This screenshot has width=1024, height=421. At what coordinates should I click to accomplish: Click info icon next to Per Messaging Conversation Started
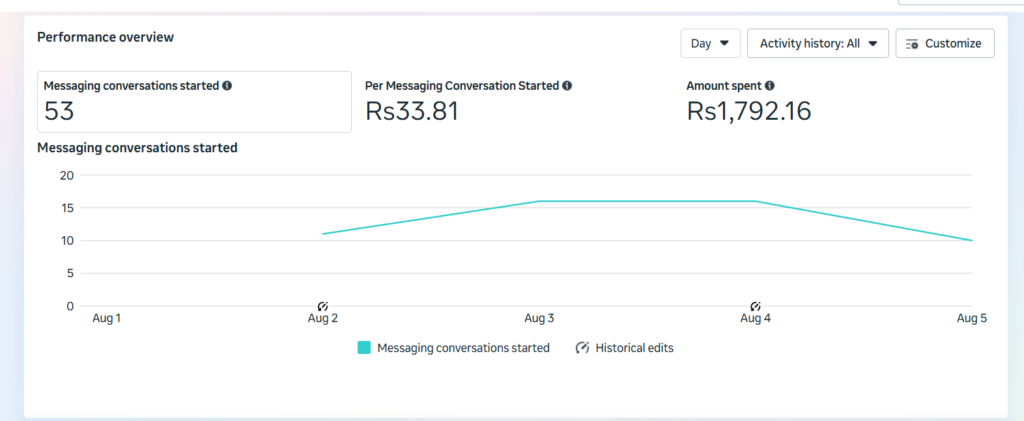point(567,86)
